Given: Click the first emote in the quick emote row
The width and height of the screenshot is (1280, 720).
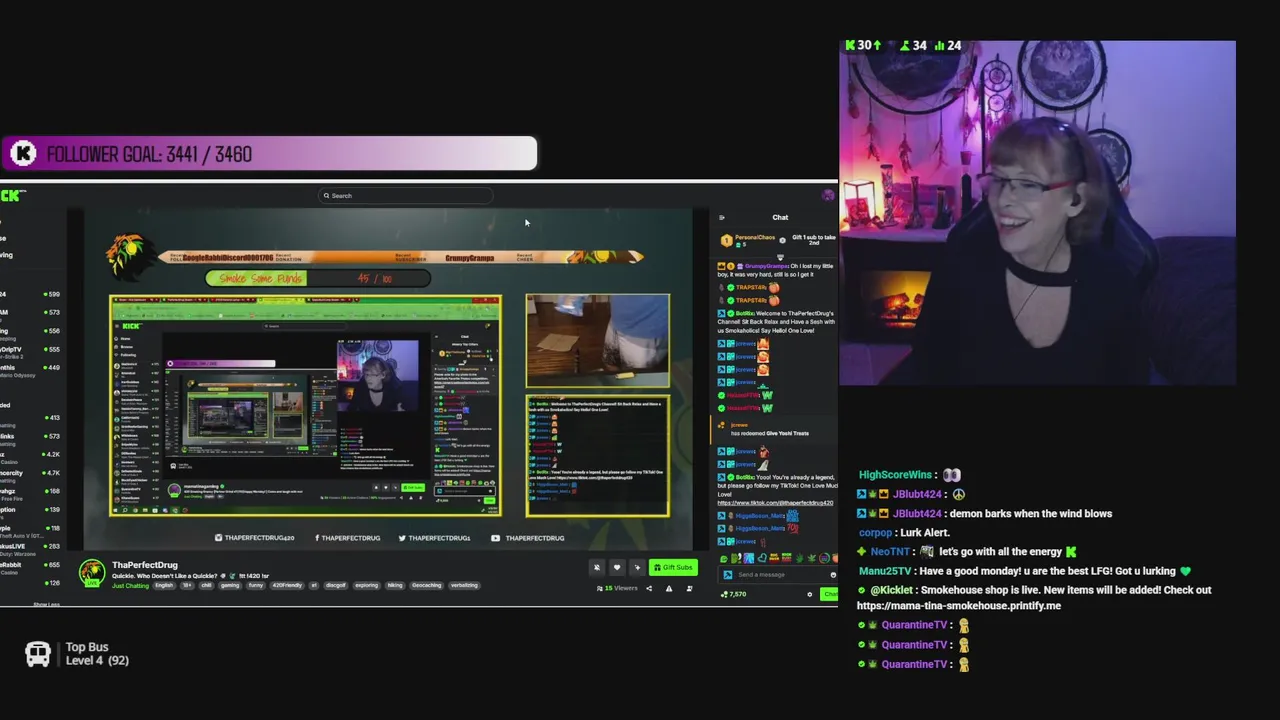Looking at the screenshot, I should [724, 558].
